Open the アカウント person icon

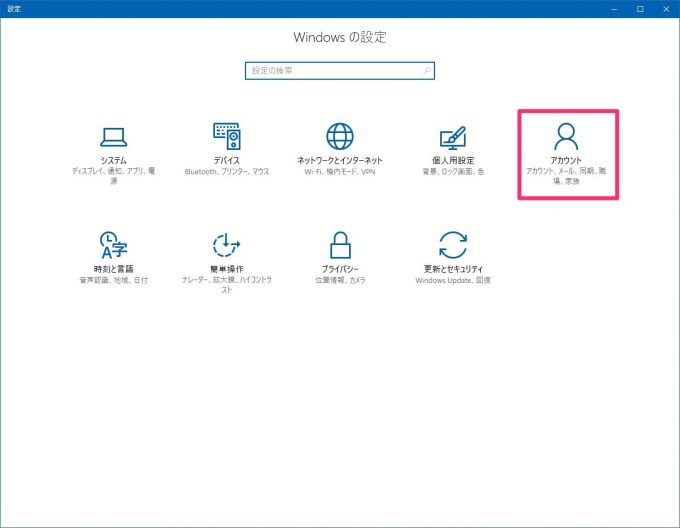(x=566, y=136)
